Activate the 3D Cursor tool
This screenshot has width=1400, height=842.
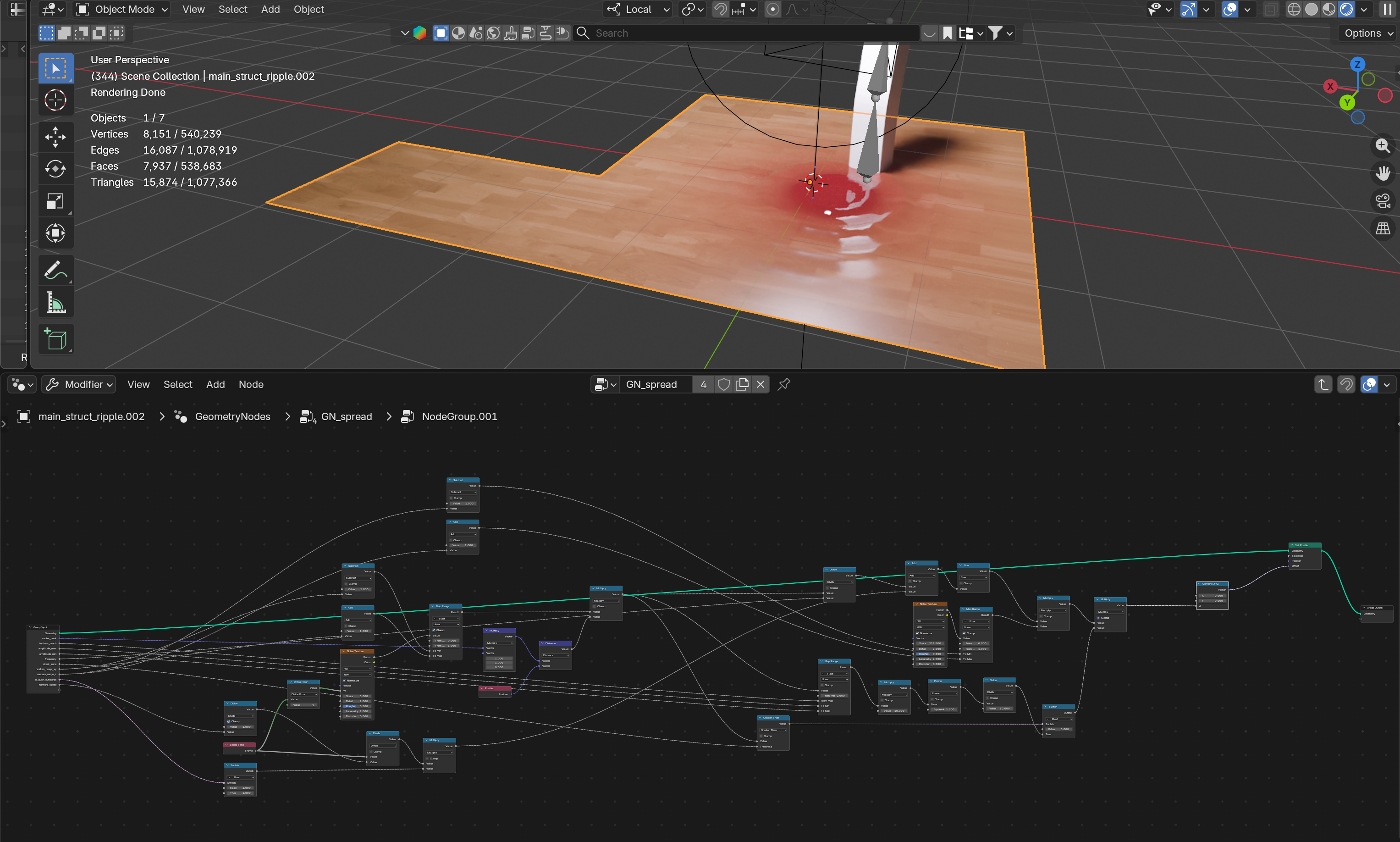[x=55, y=100]
